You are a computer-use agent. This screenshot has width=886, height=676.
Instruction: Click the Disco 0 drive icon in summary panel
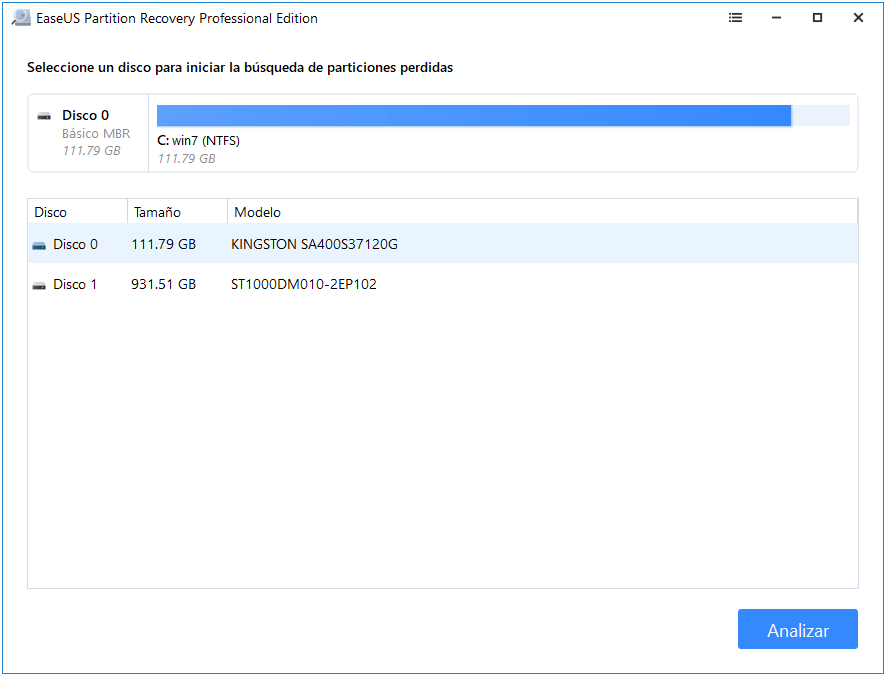(x=44, y=116)
